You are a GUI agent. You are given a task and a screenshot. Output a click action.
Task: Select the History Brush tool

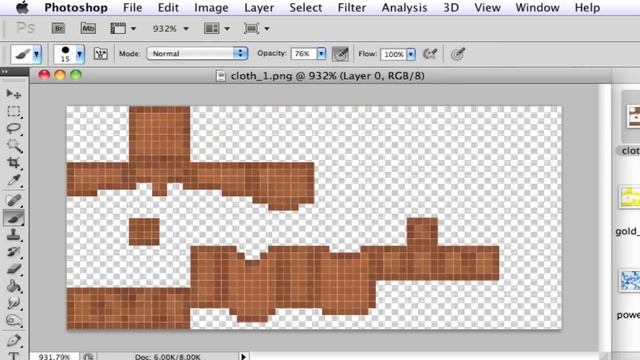tap(13, 252)
